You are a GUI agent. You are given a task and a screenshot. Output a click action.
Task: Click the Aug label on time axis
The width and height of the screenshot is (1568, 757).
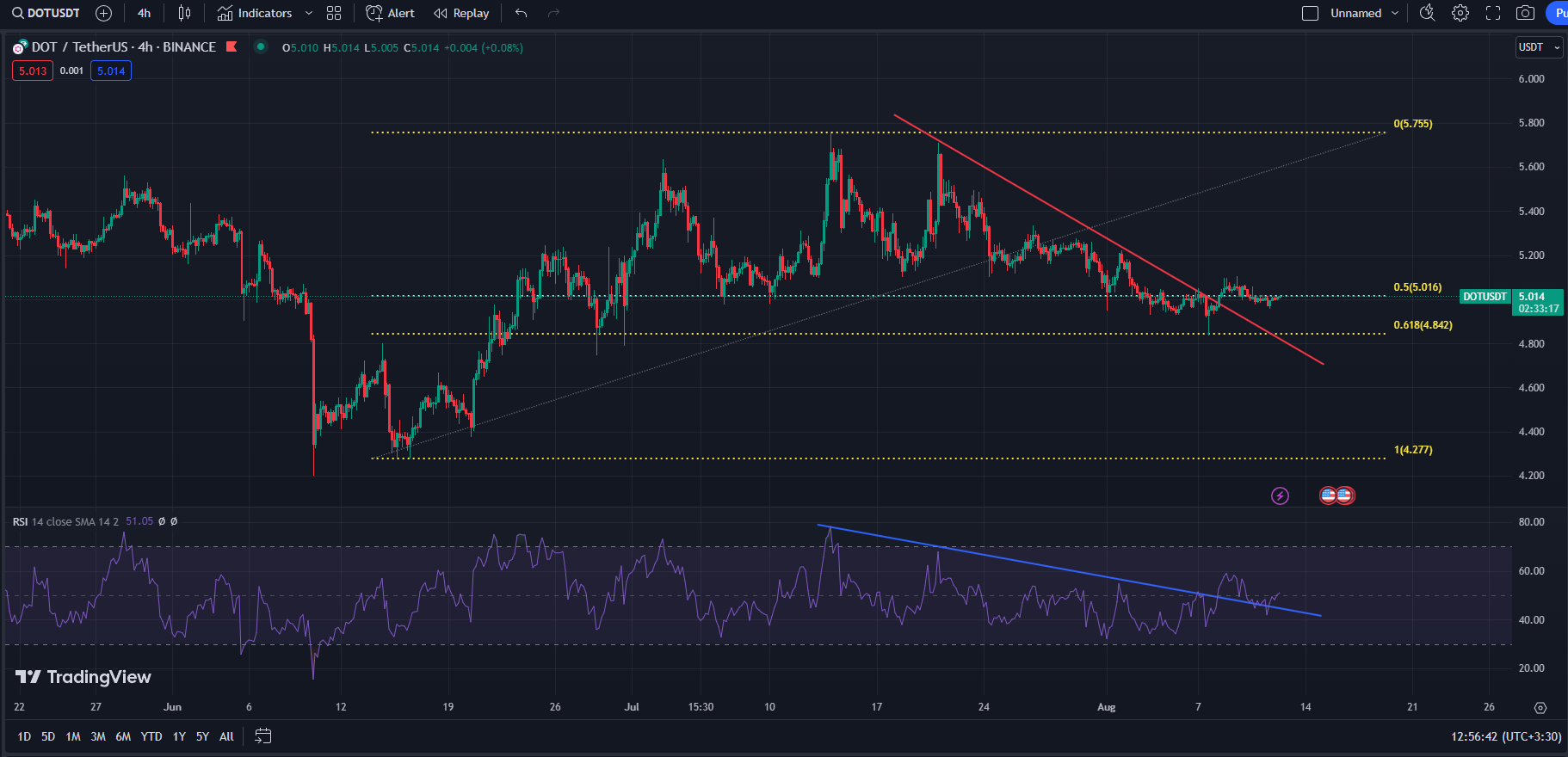click(x=1106, y=707)
